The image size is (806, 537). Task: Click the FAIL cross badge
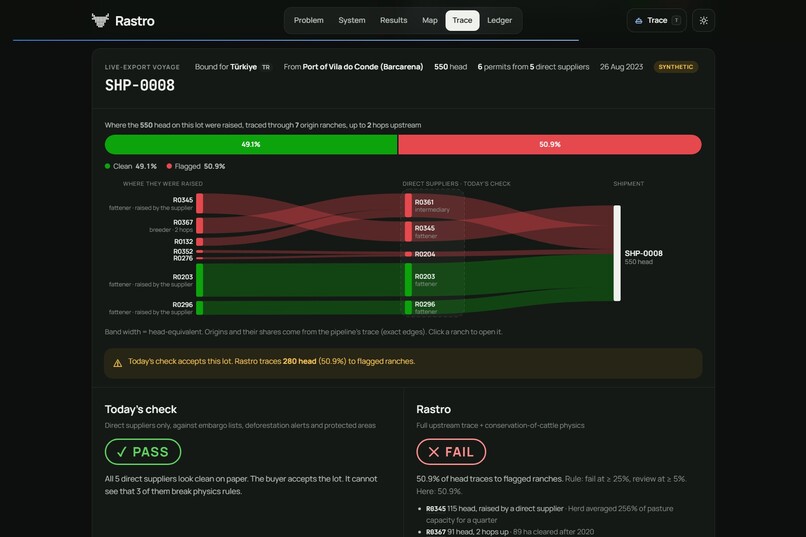(451, 452)
